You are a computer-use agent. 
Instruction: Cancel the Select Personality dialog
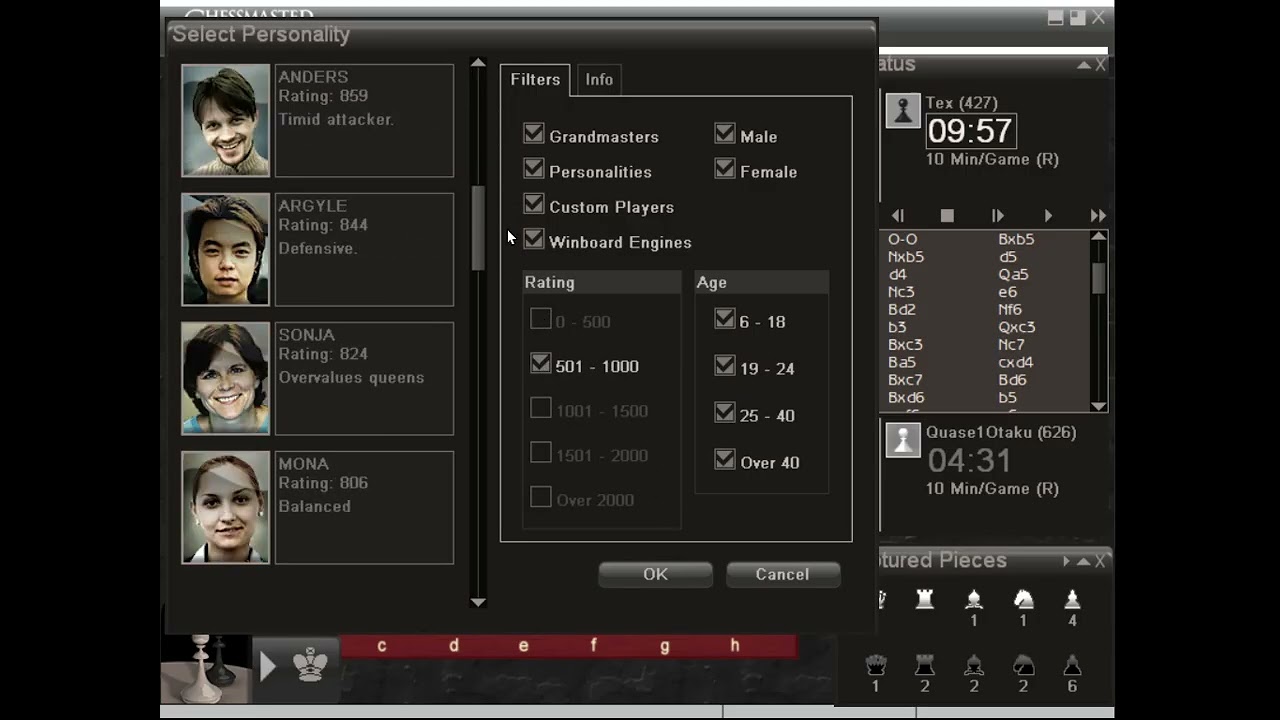click(x=782, y=574)
